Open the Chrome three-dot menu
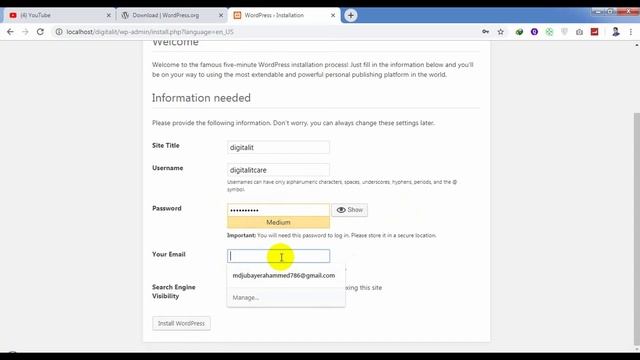 click(x=631, y=32)
